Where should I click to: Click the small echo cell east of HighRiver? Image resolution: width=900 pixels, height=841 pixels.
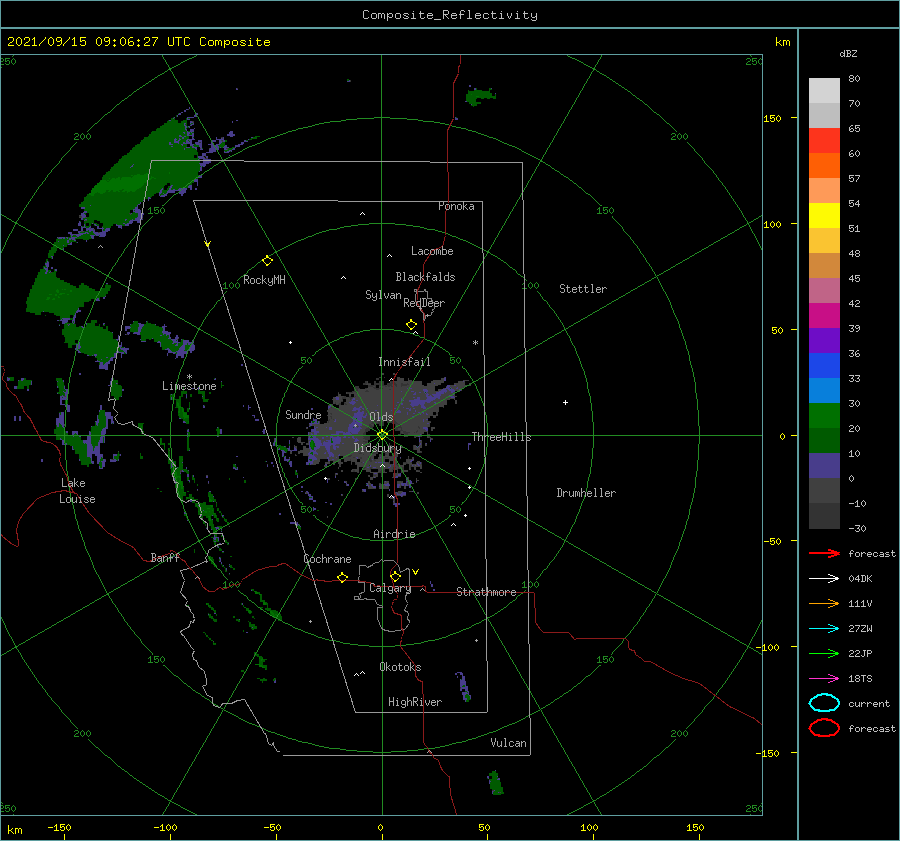[x=464, y=686]
